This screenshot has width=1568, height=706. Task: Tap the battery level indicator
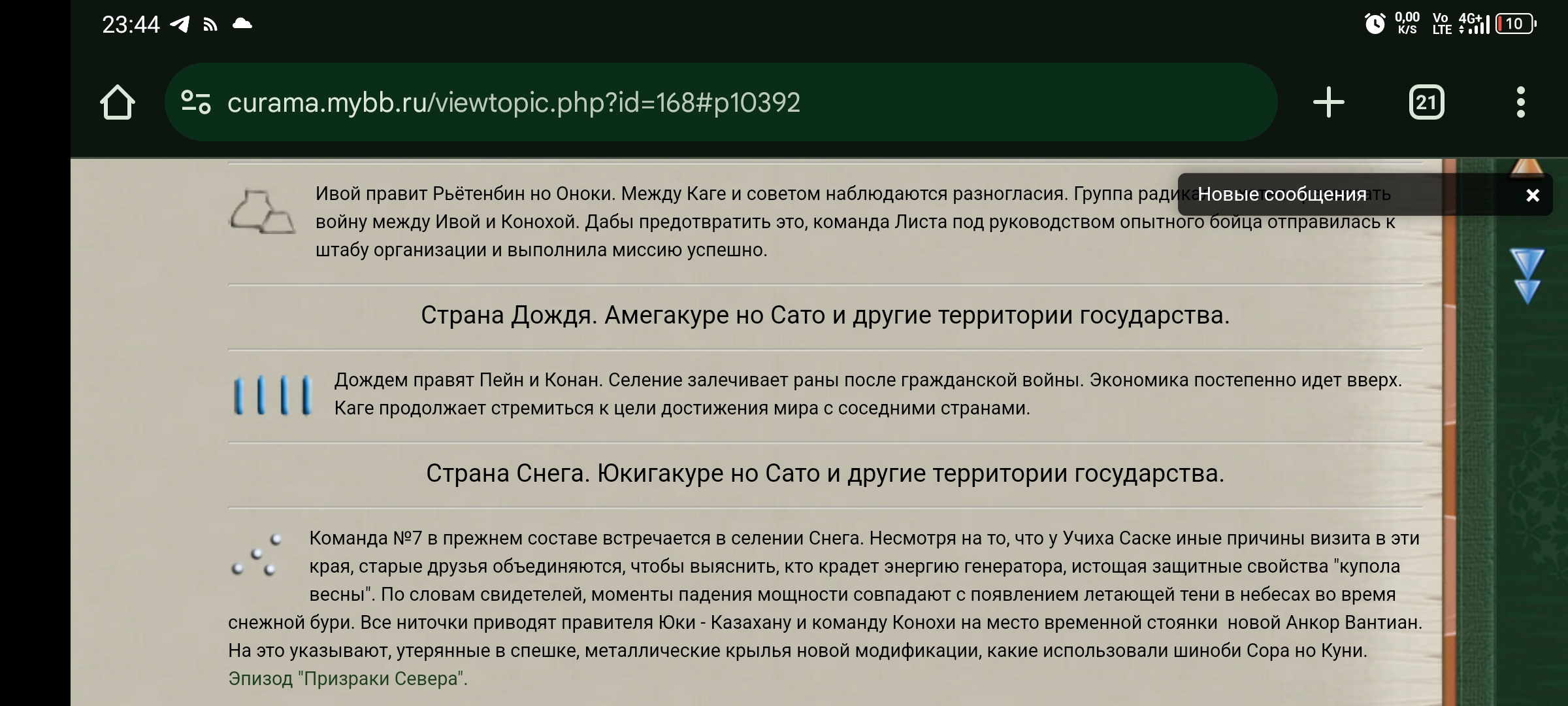click(1515, 24)
